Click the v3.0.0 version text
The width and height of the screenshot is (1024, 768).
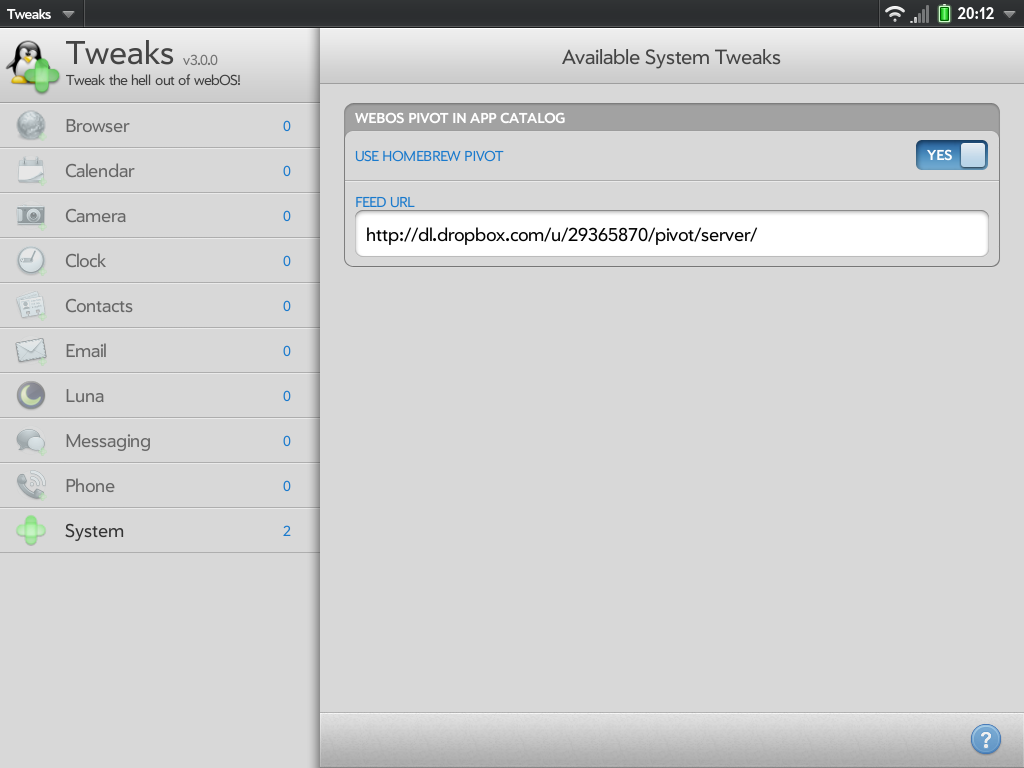[x=200, y=60]
